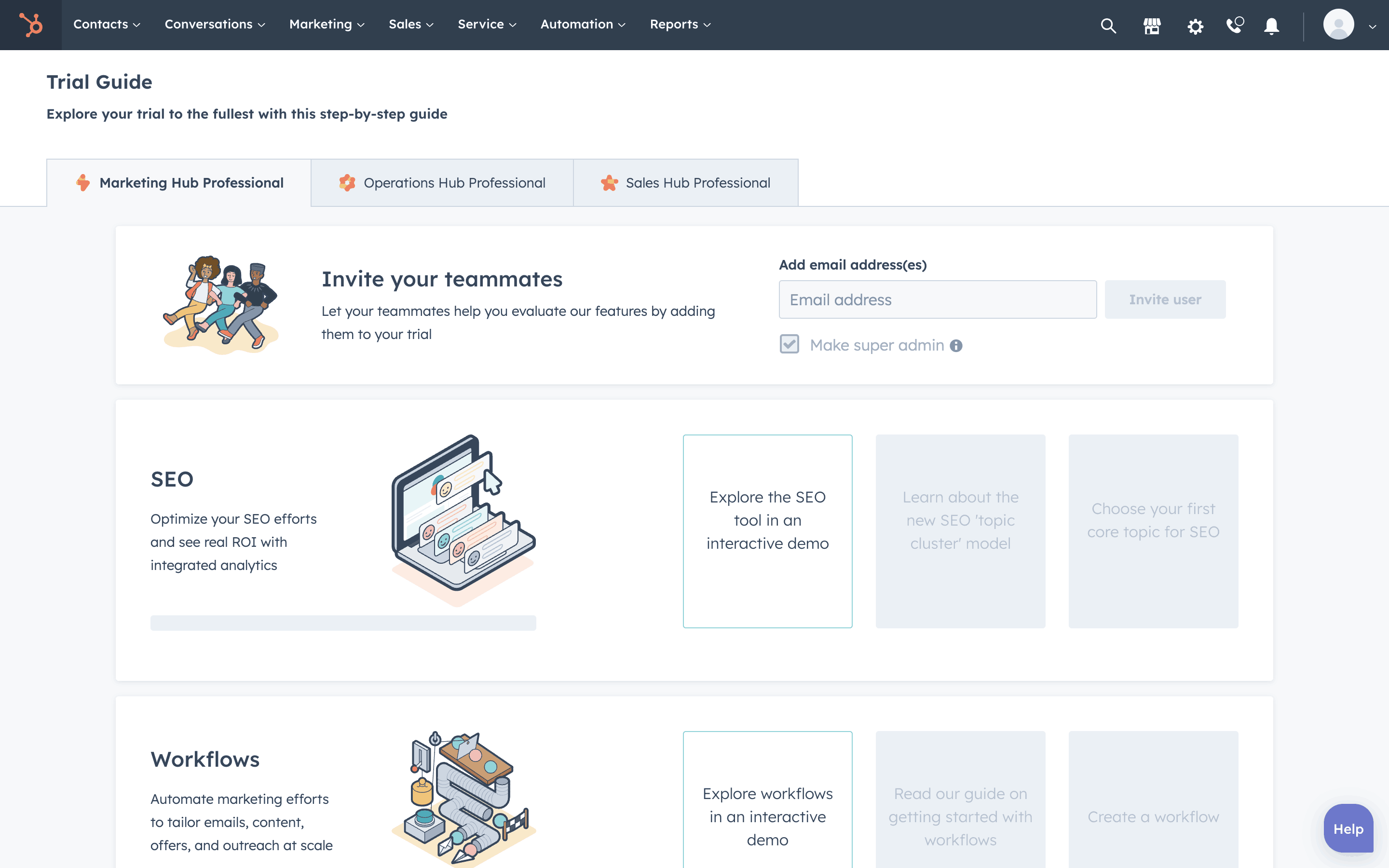Focus the Email address input field
Image resolution: width=1389 pixels, height=868 pixels.
point(937,299)
